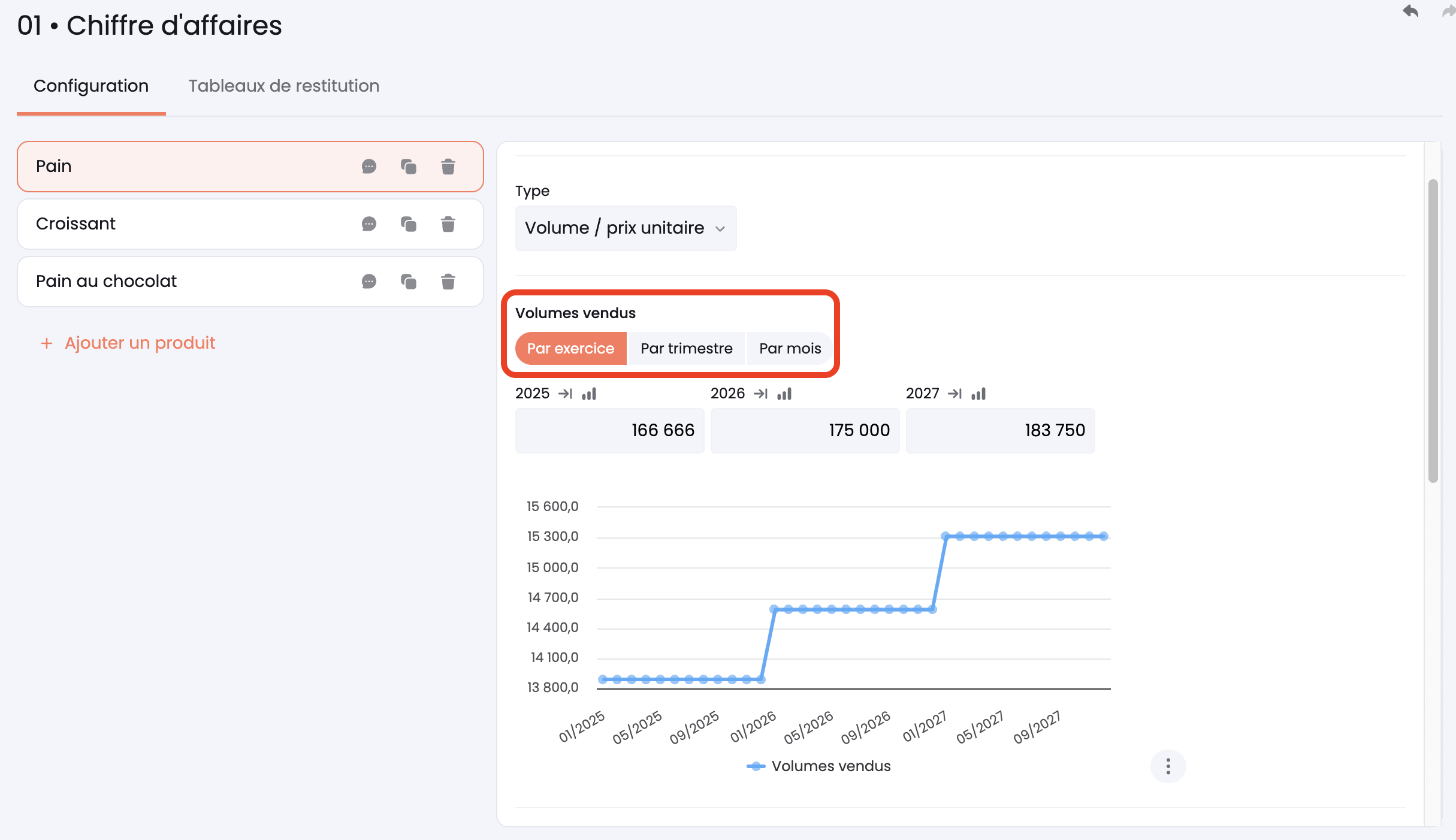Click the vertical scrollbar of the config panel

(x=1433, y=331)
